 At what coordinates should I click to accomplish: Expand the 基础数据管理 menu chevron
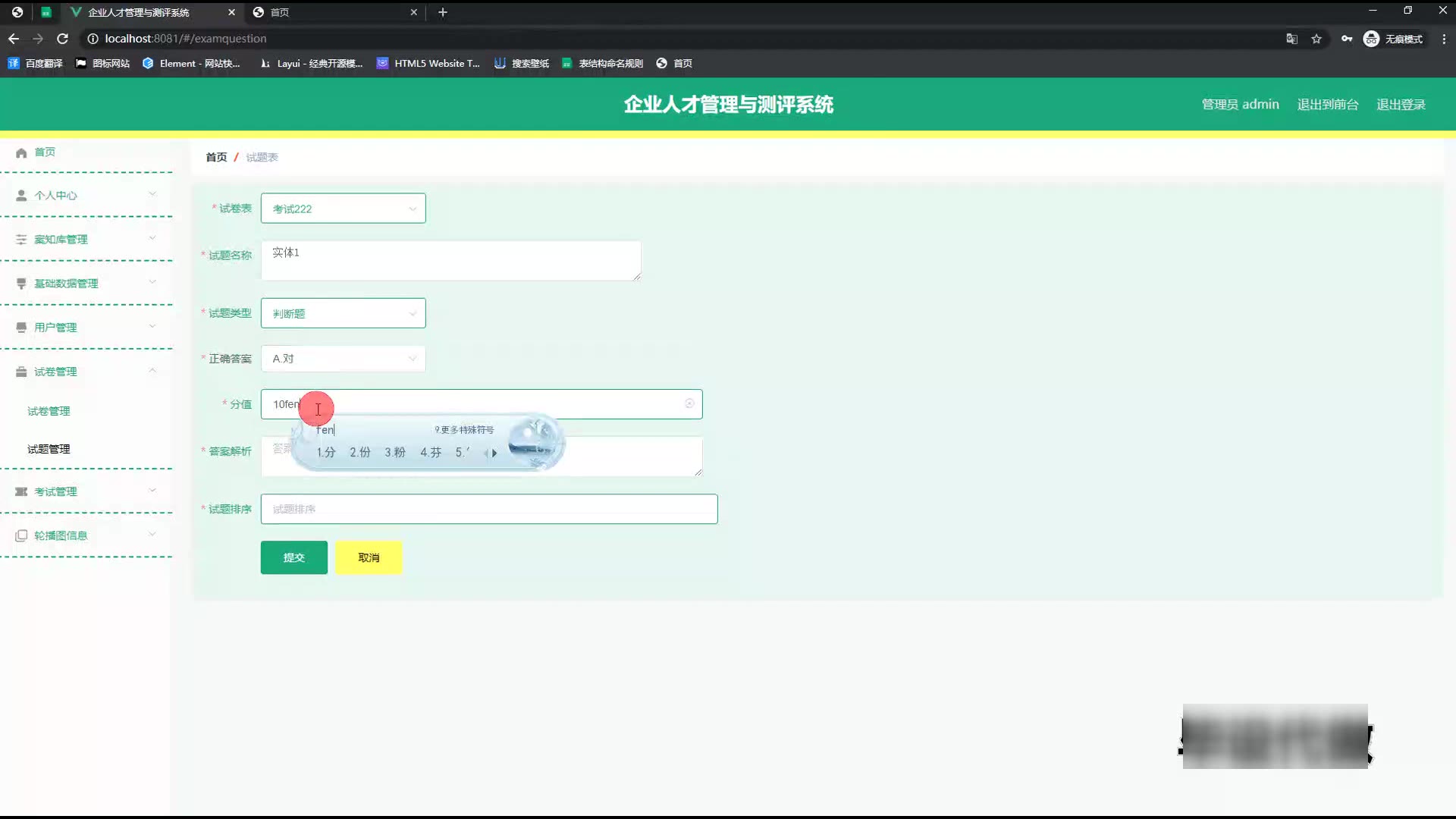[x=152, y=282]
